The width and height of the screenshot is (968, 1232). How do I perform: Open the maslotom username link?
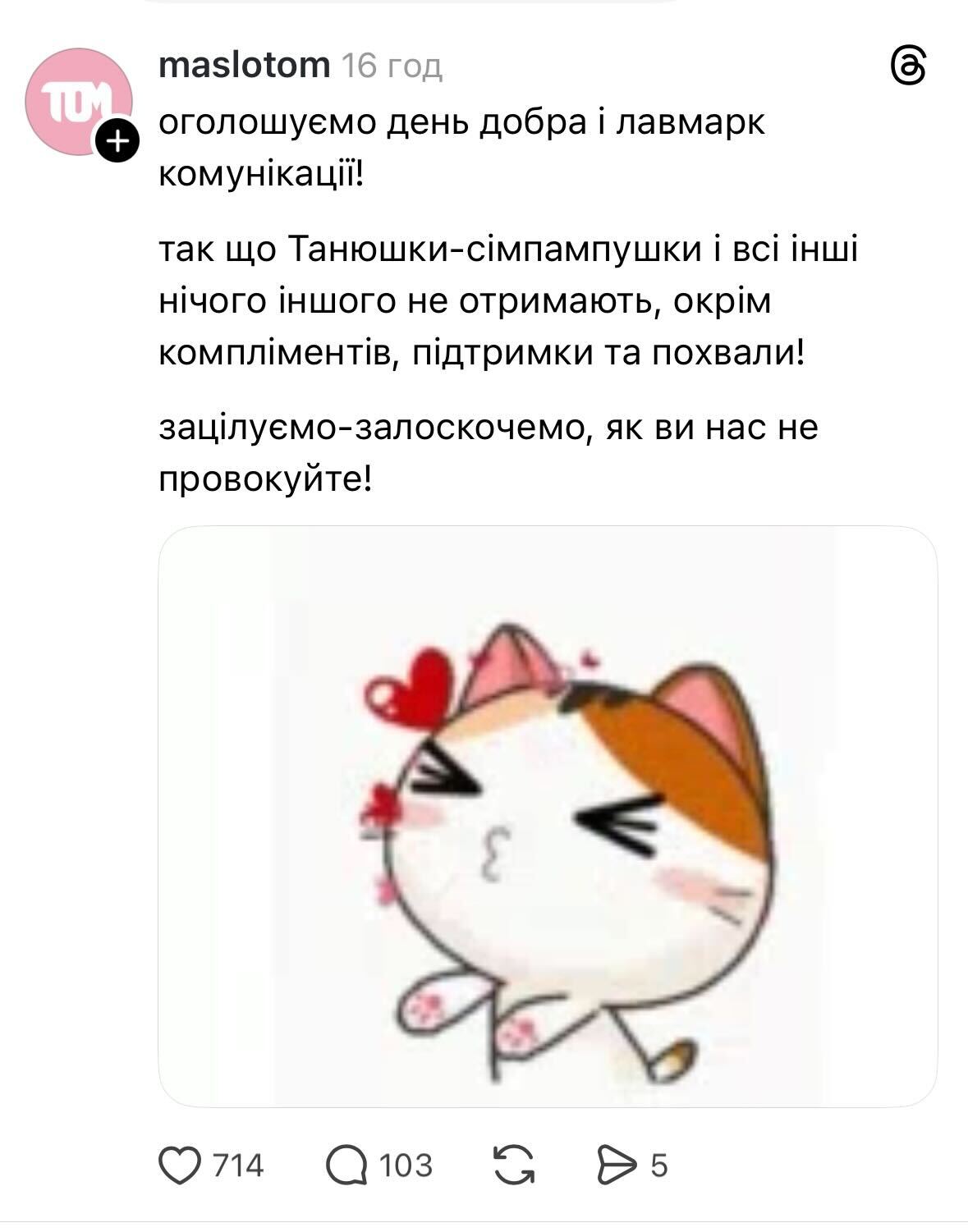[x=245, y=64]
